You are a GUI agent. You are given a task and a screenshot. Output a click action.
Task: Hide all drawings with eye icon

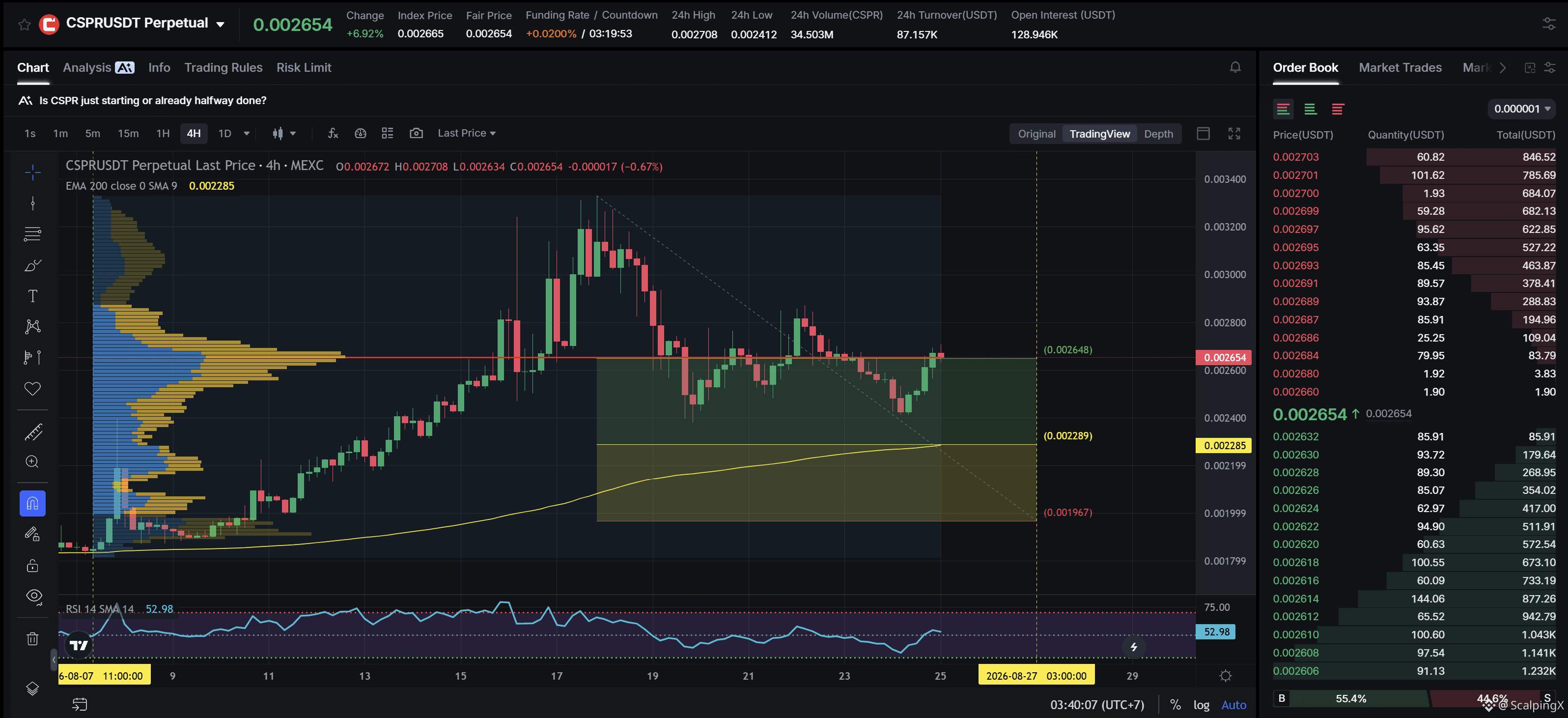[33, 596]
